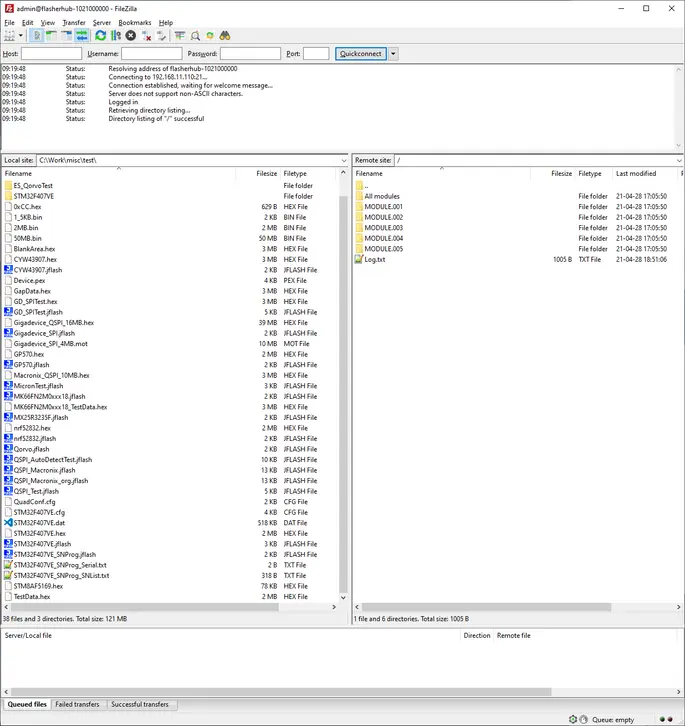Viewport: 685px width, 726px height.
Task: Open the Site Manager icon
Action: point(10,36)
